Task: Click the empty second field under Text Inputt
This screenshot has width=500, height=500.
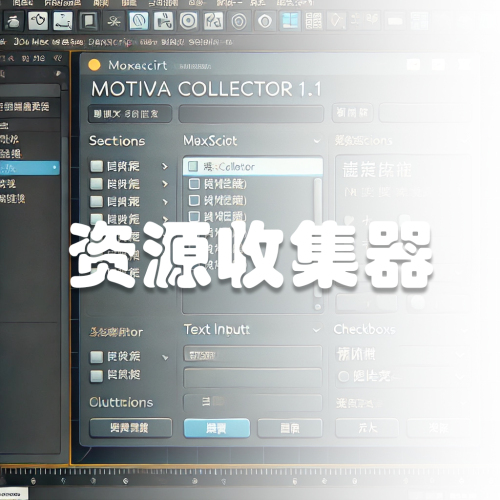Action: (x=252, y=378)
